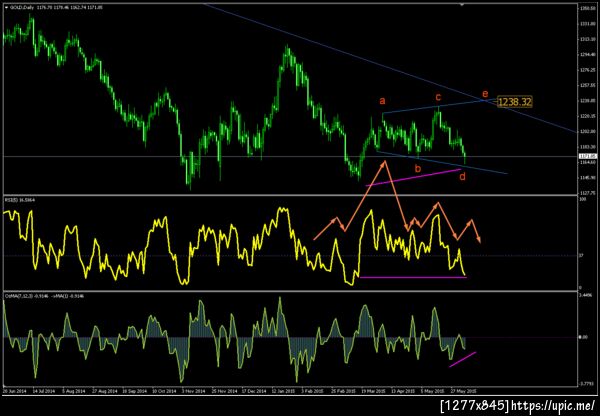Viewport: 600px width, 416px height.
Task: Click the 25 Feb 2015 date on time axis
Action: pos(344,391)
